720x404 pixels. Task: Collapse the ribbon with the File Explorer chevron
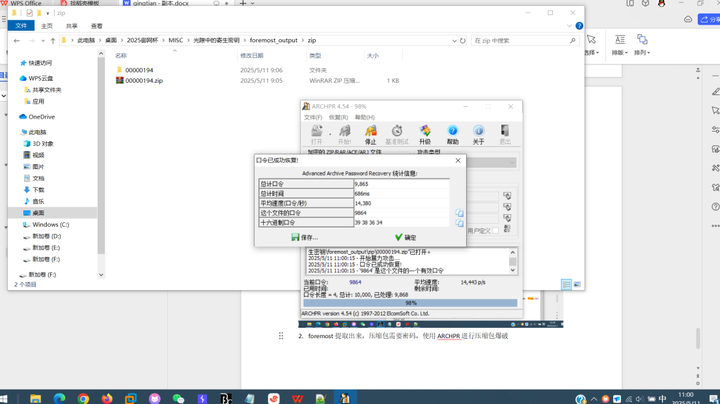(x=569, y=26)
